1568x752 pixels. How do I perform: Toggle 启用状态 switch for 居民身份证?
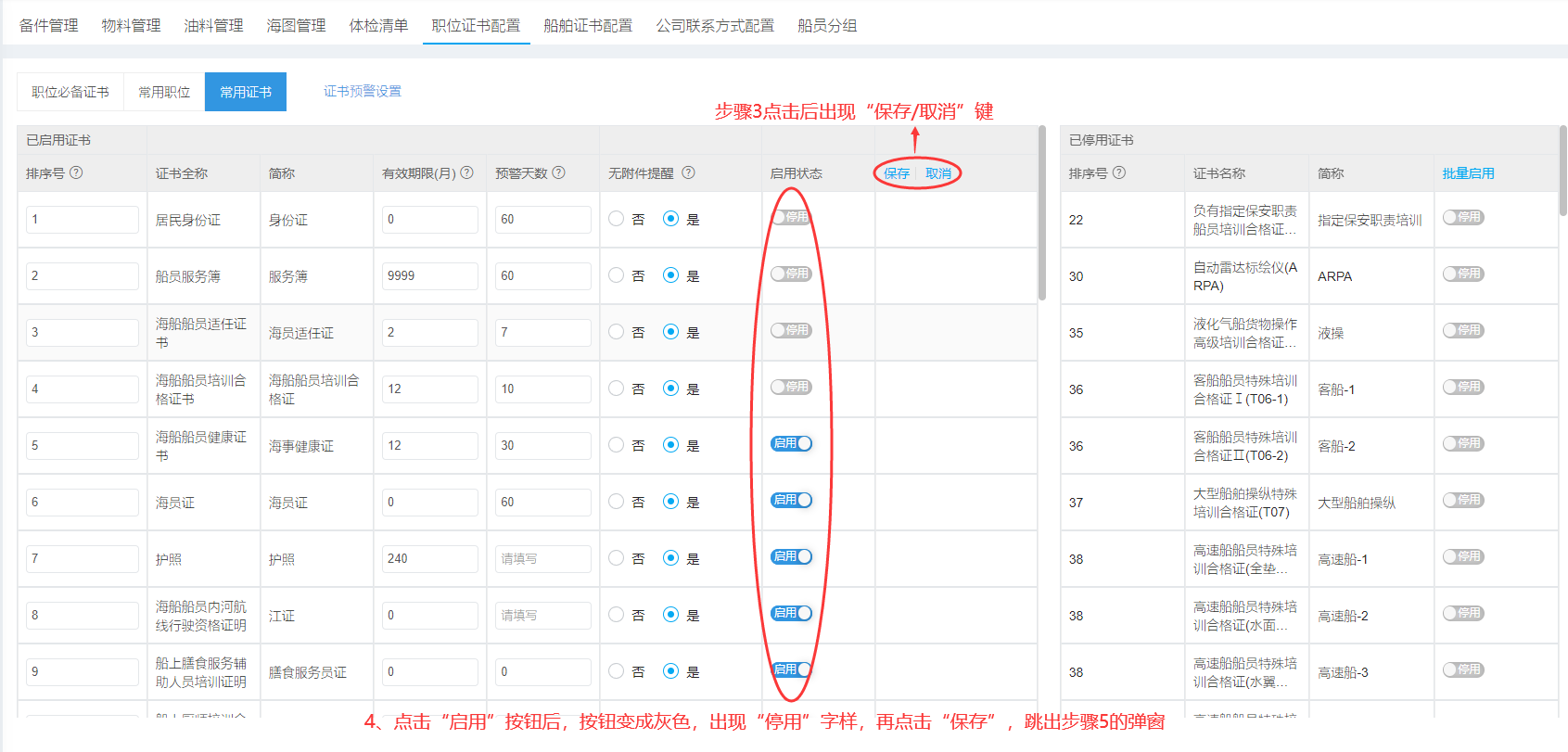tap(791, 217)
